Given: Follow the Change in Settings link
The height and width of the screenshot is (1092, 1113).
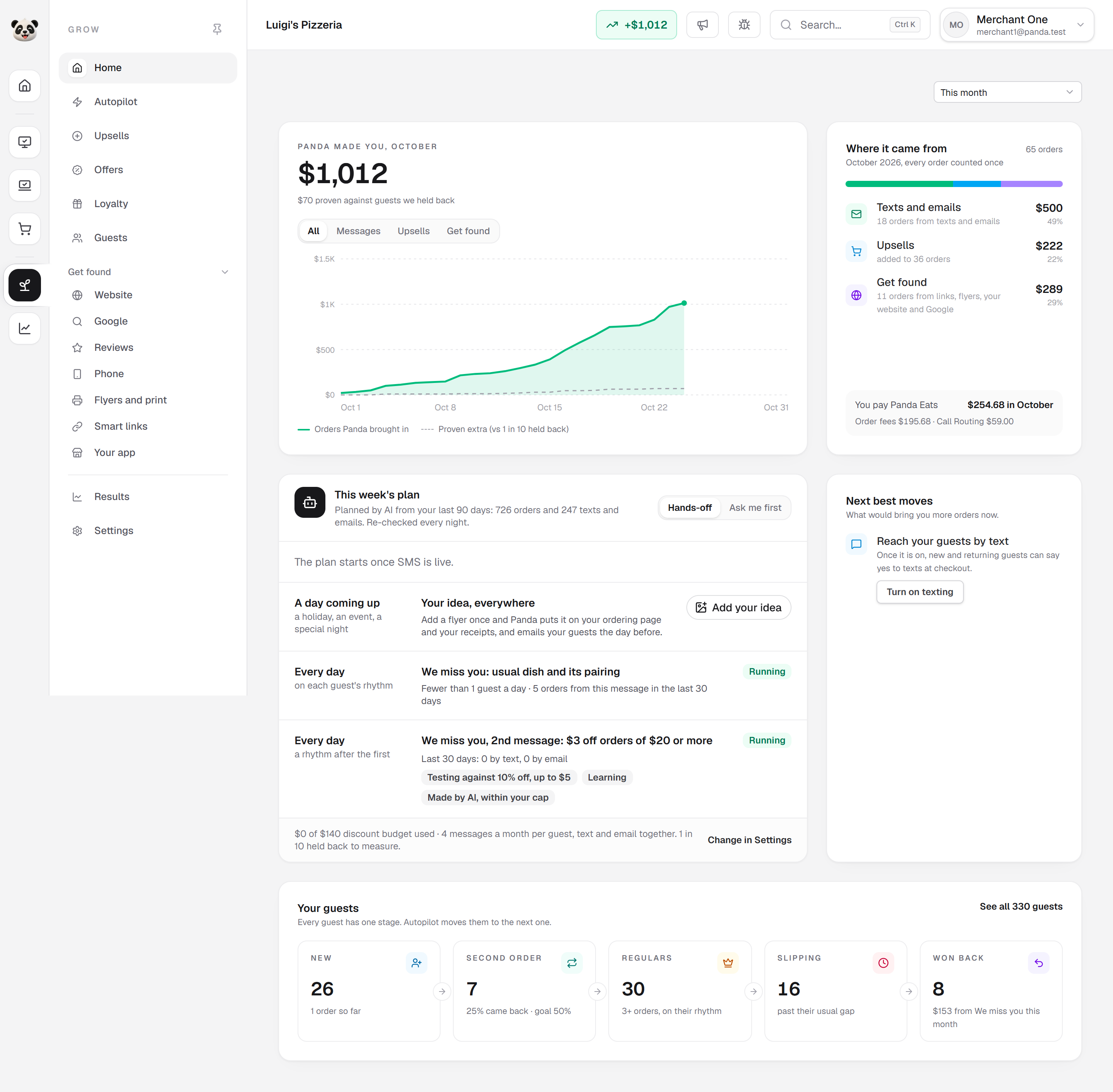Looking at the screenshot, I should [749, 840].
